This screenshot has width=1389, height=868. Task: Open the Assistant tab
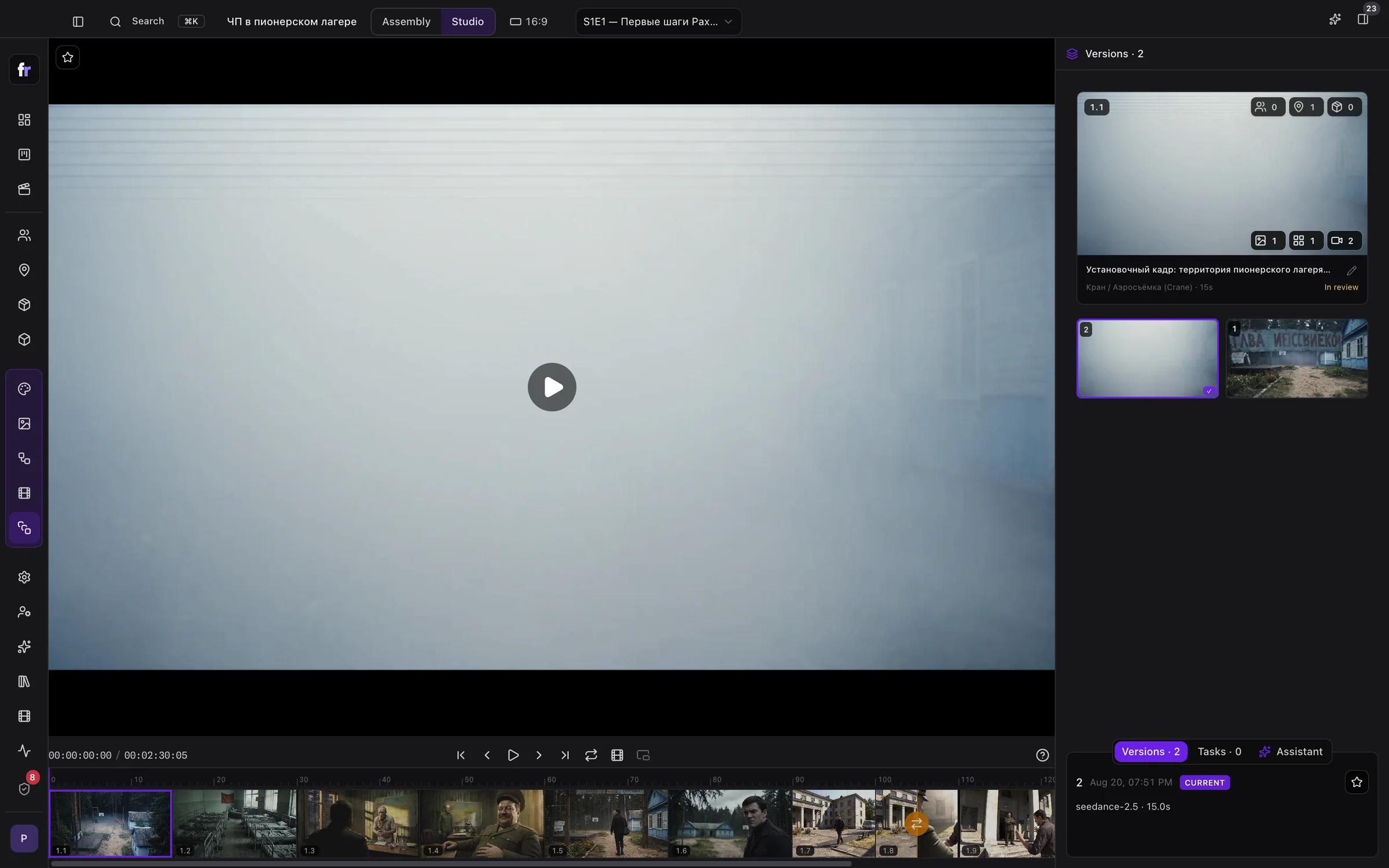point(1291,752)
